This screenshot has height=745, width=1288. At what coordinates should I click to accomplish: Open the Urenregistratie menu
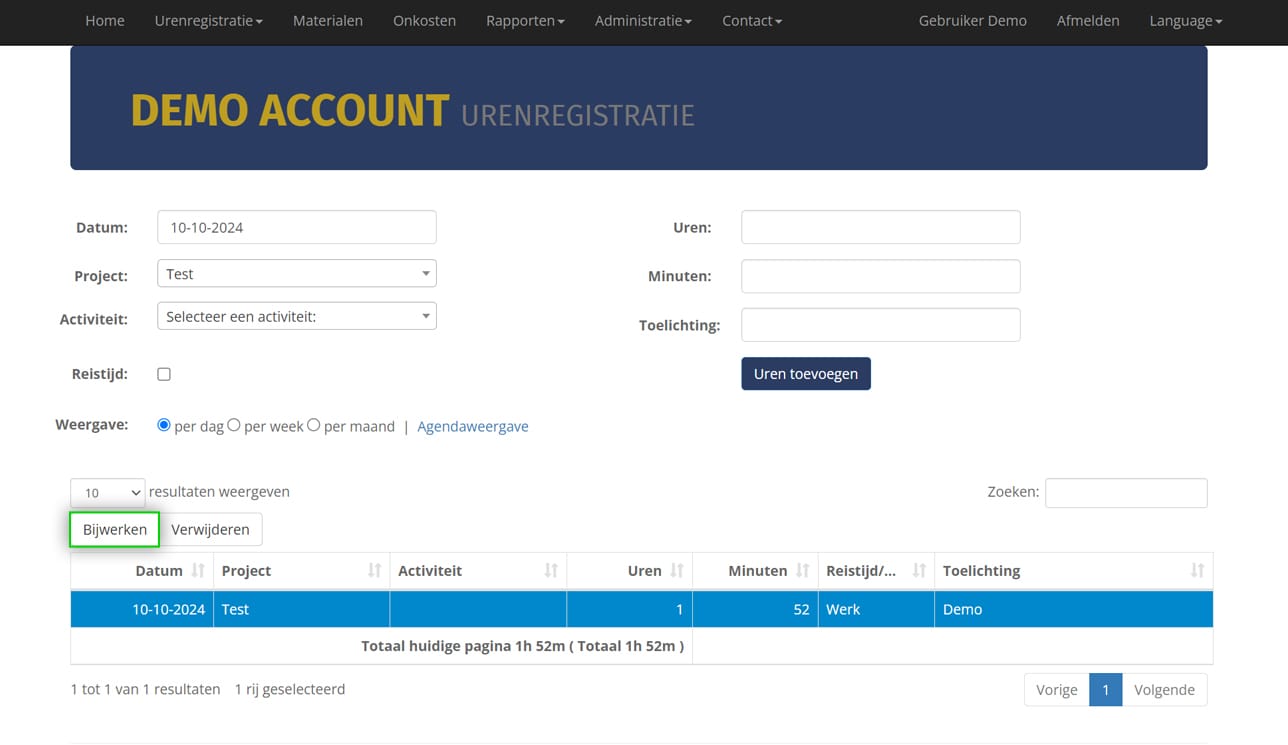coord(209,21)
